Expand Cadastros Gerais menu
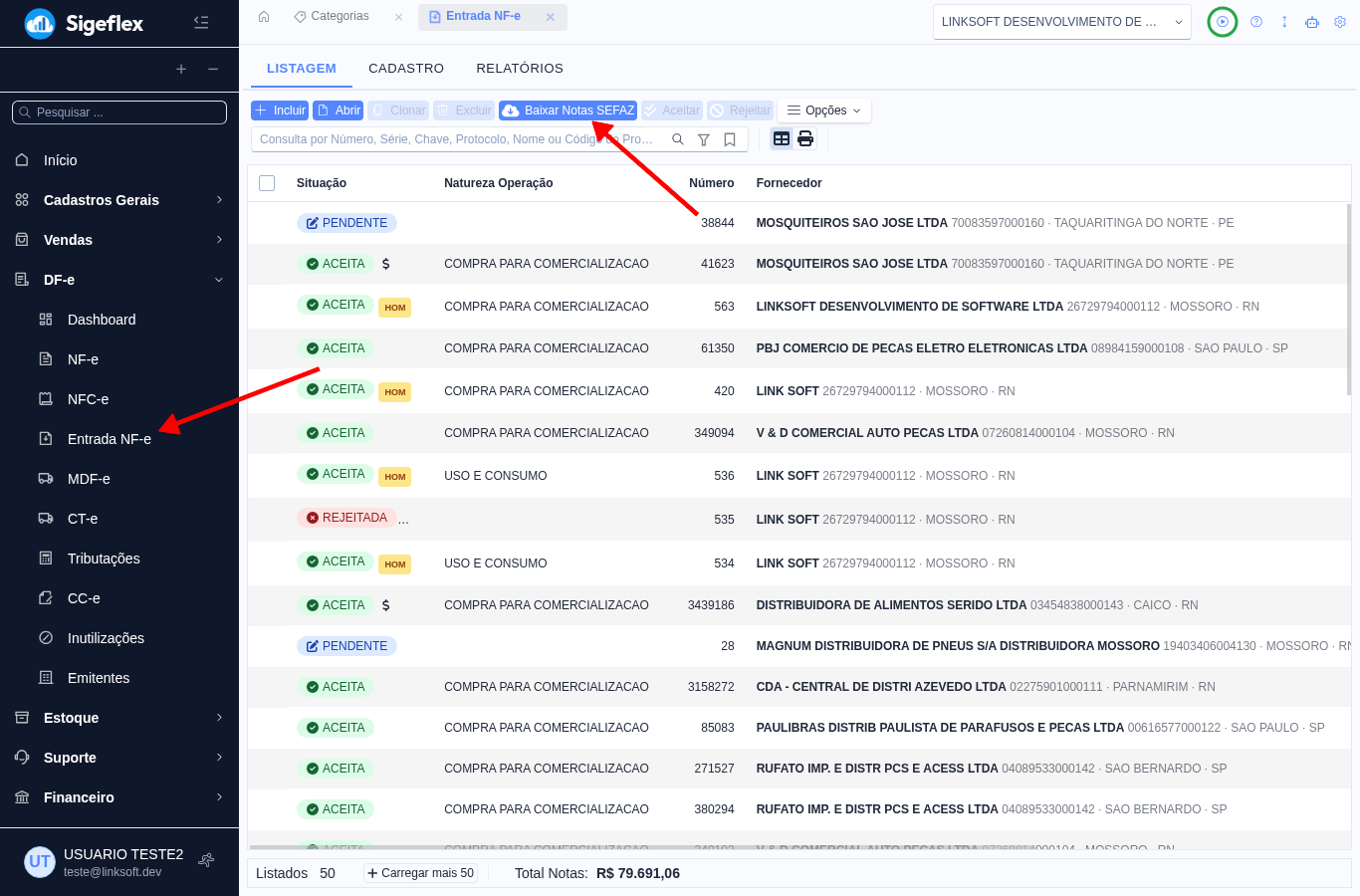Screen dimensions: 1360x896 [x=119, y=200]
